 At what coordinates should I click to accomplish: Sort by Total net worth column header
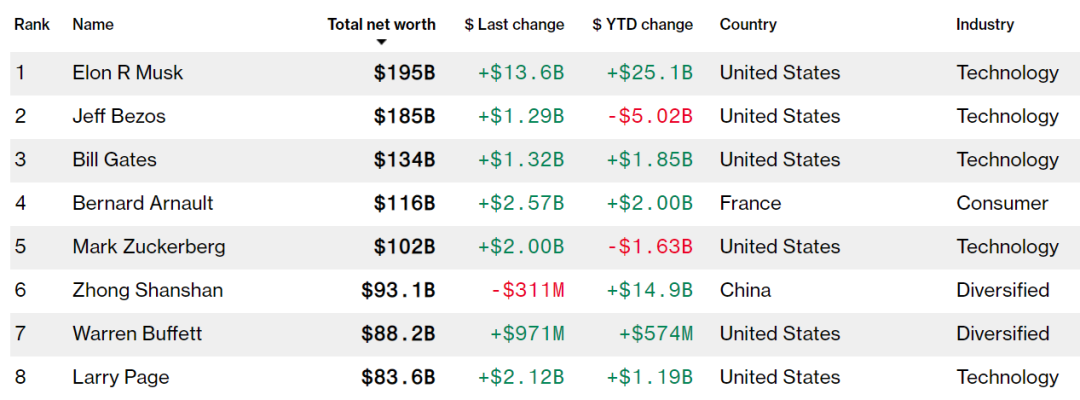[x=382, y=25]
